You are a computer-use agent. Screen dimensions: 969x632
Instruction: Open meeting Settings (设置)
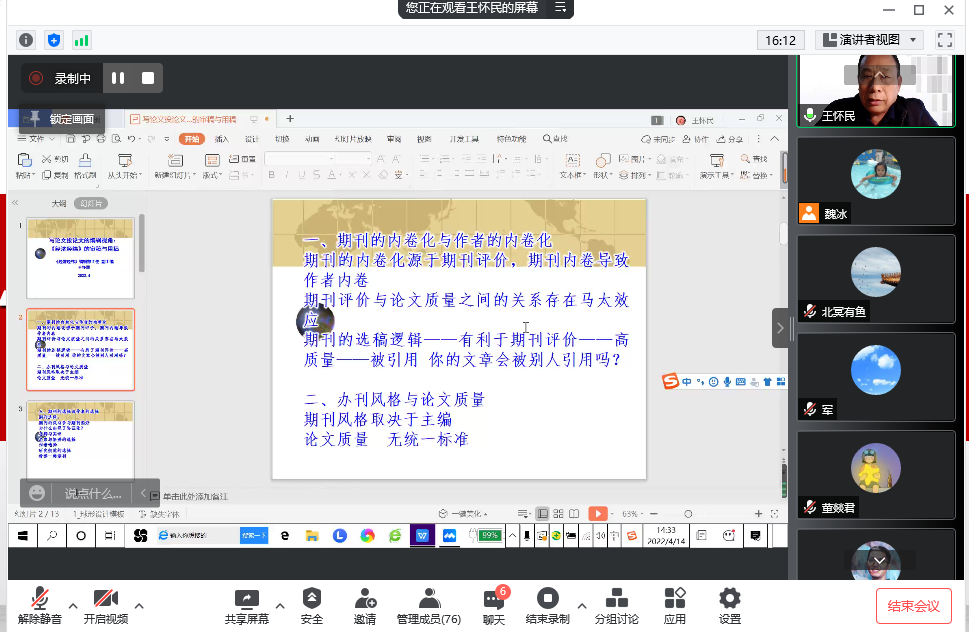click(730, 606)
